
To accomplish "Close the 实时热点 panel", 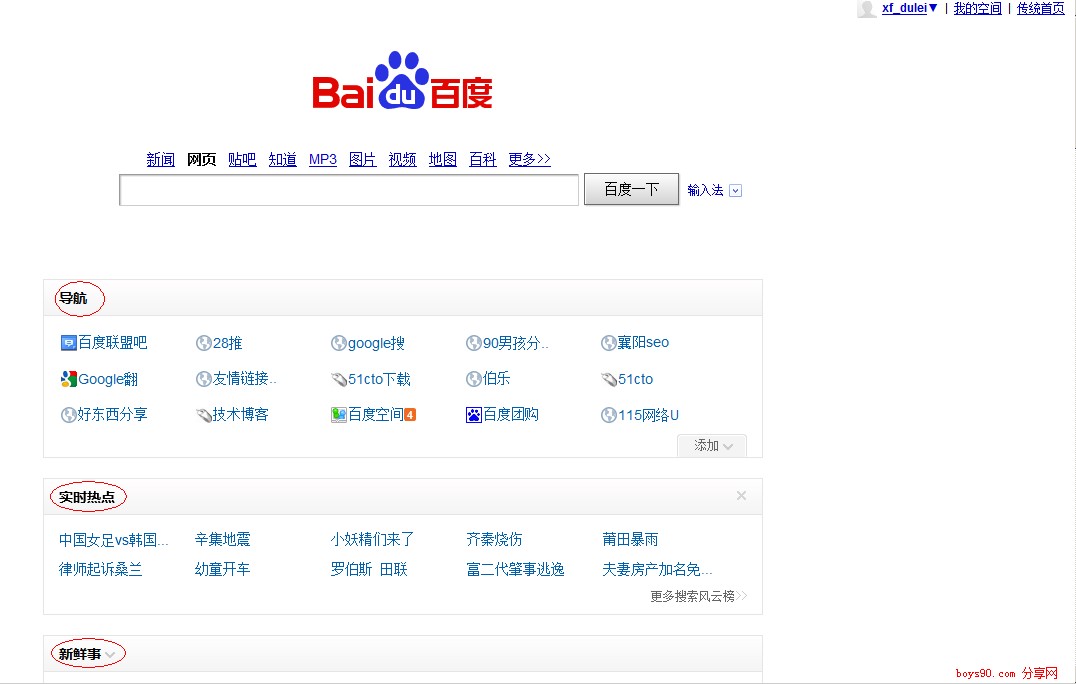I will point(741,495).
